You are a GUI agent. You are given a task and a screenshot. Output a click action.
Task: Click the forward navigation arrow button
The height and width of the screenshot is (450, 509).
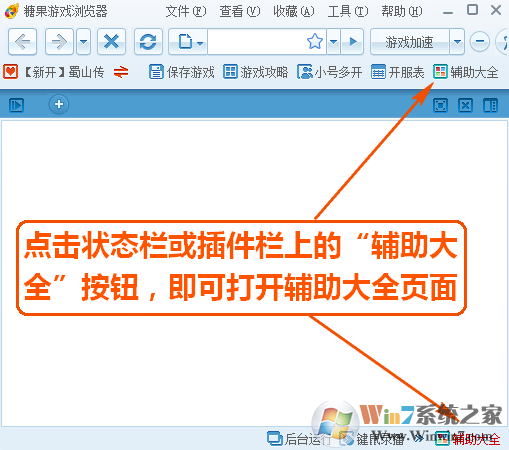tap(59, 42)
